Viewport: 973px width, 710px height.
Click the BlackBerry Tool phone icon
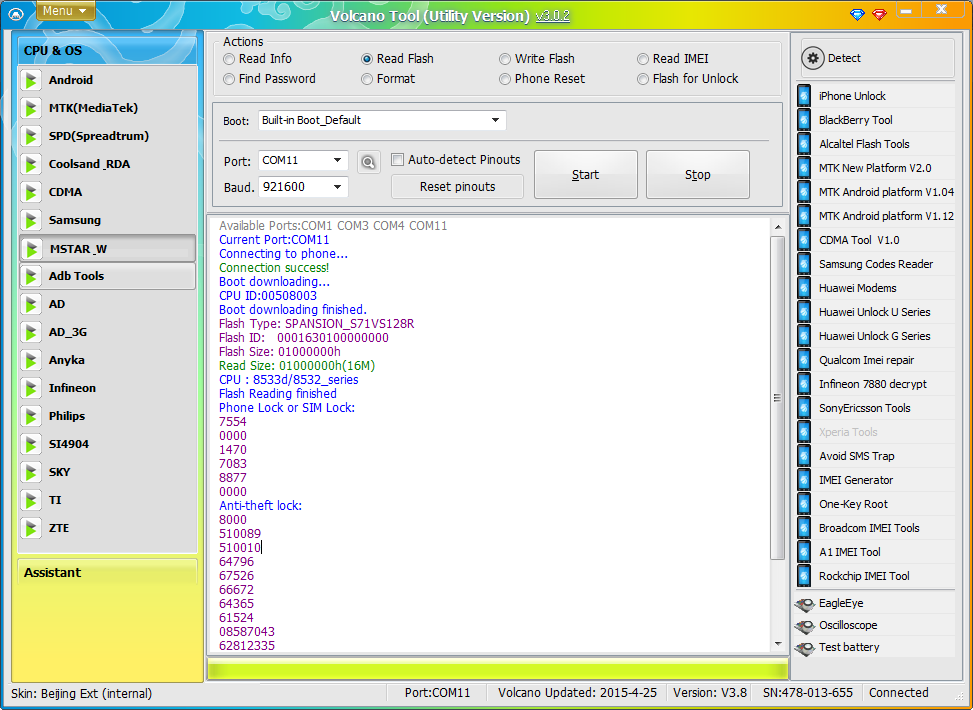(x=804, y=120)
